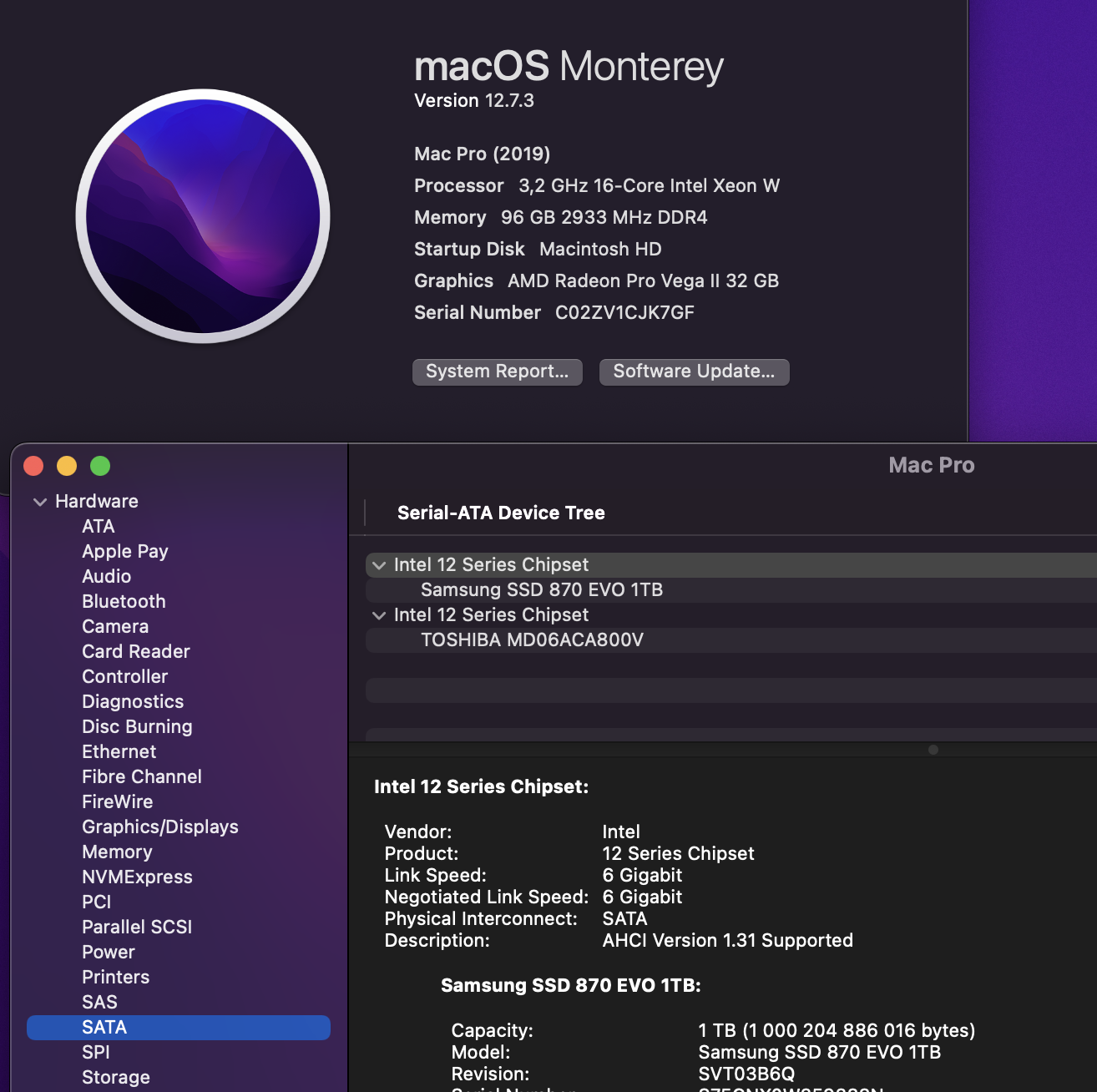The image size is (1097, 1092).
Task: Click the Vendor value Intel
Action: 622,832
